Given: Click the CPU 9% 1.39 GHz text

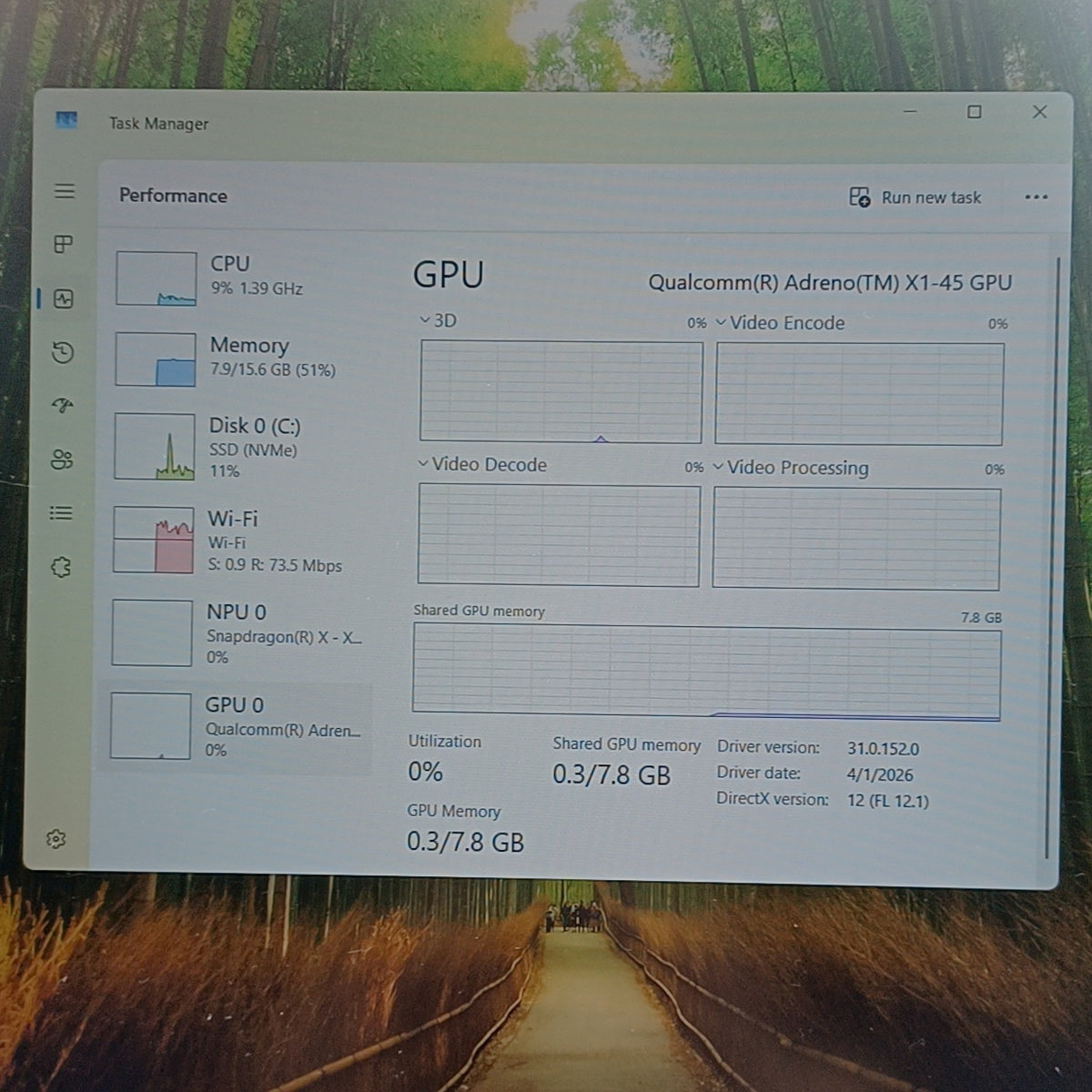Looking at the screenshot, I should [x=256, y=288].
